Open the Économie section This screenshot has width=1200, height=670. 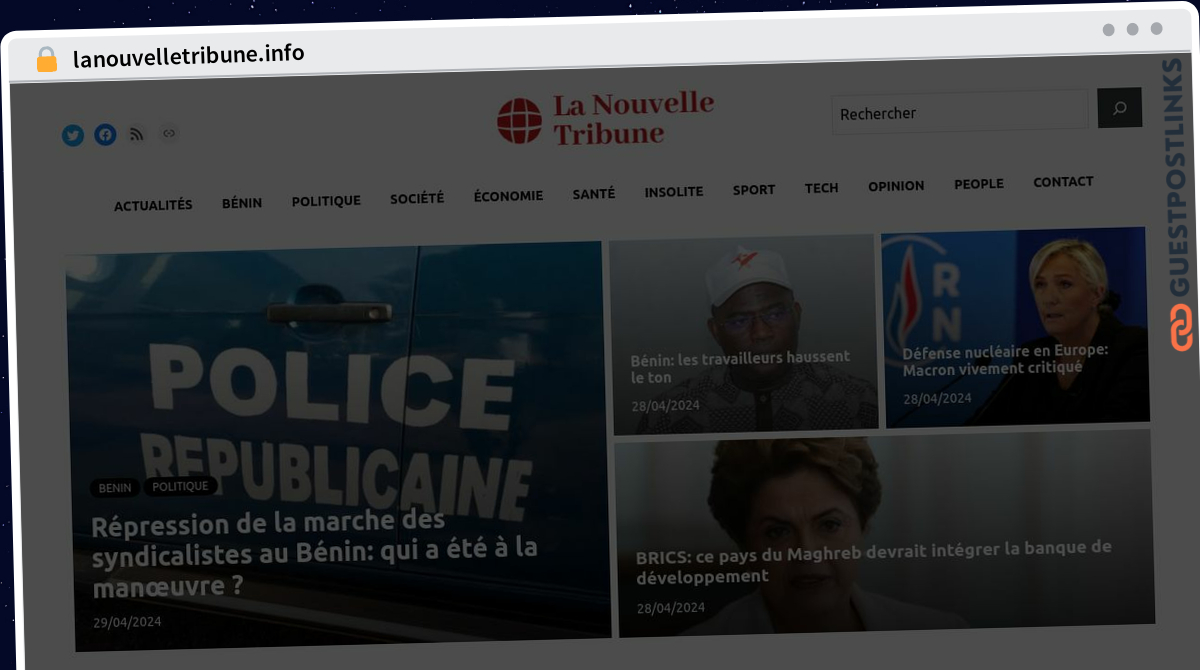pos(508,196)
